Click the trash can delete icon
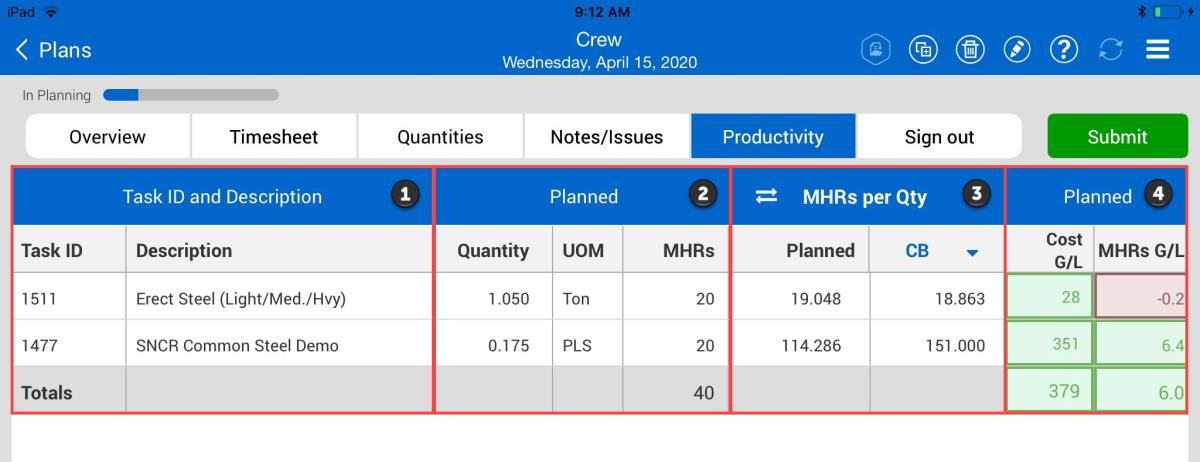The height and width of the screenshot is (462, 1200). coord(970,50)
